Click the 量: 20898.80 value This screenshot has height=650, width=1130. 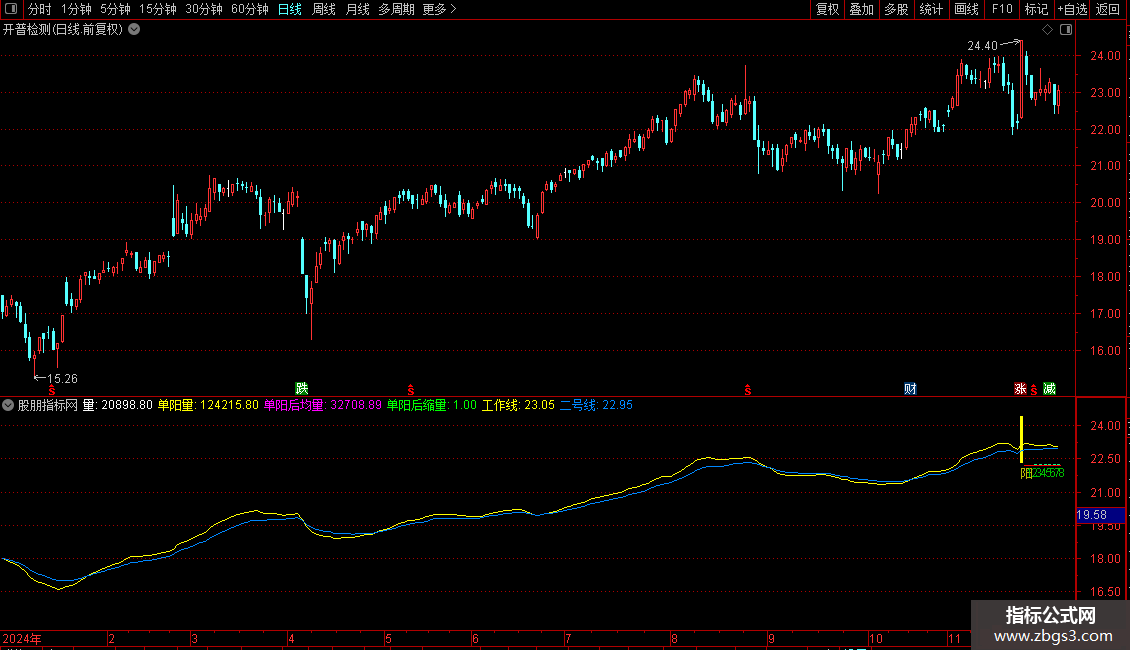point(117,405)
